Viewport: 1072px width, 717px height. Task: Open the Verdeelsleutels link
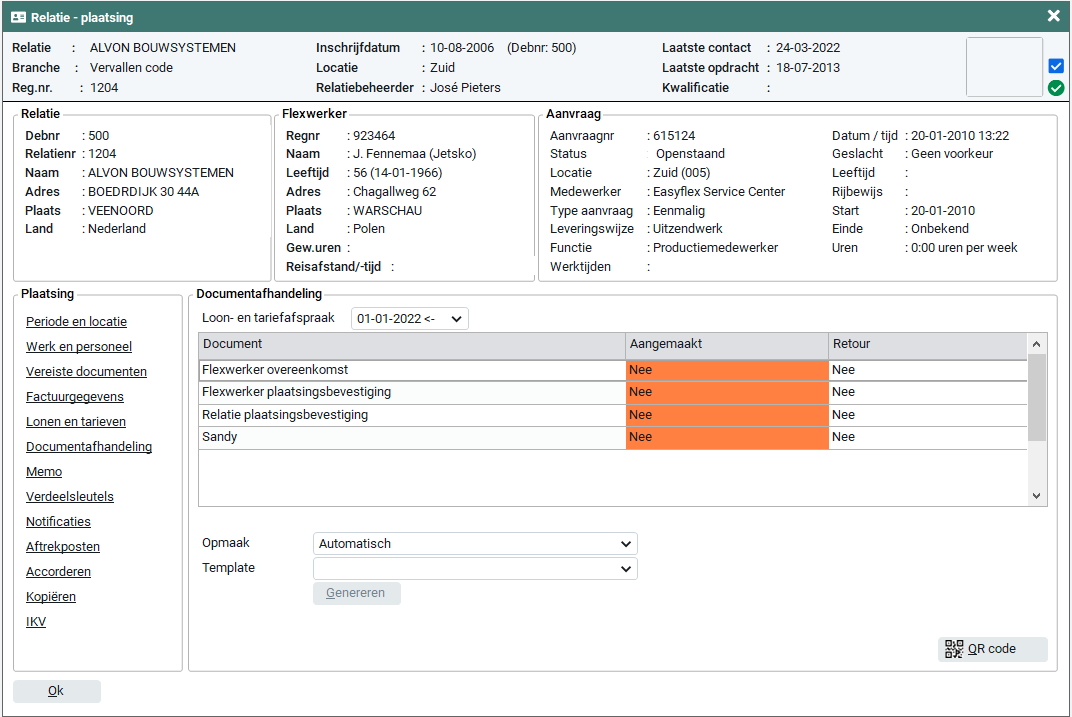pos(70,497)
